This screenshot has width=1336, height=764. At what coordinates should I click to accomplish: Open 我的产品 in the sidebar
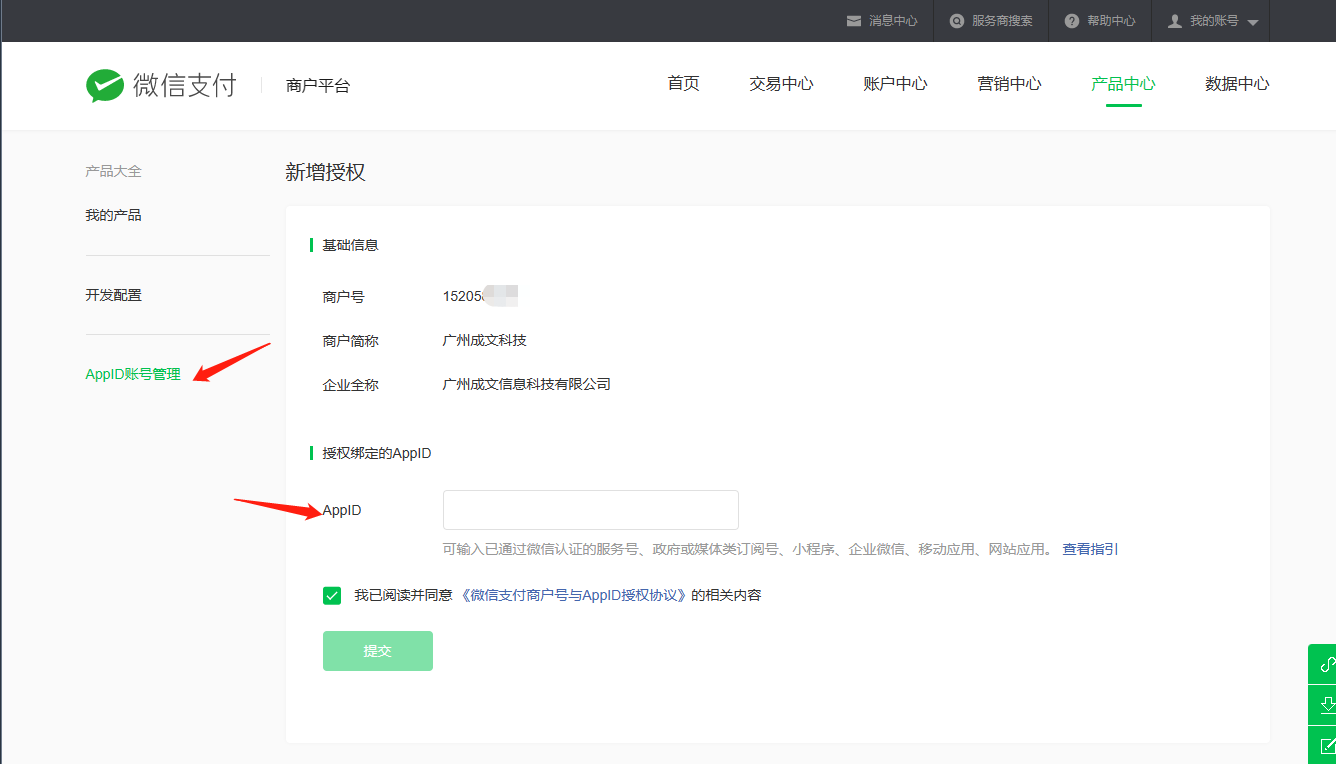click(113, 215)
